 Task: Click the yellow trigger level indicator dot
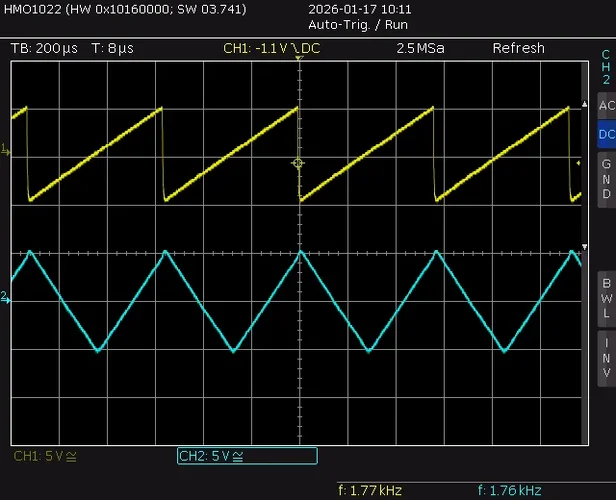[578, 163]
